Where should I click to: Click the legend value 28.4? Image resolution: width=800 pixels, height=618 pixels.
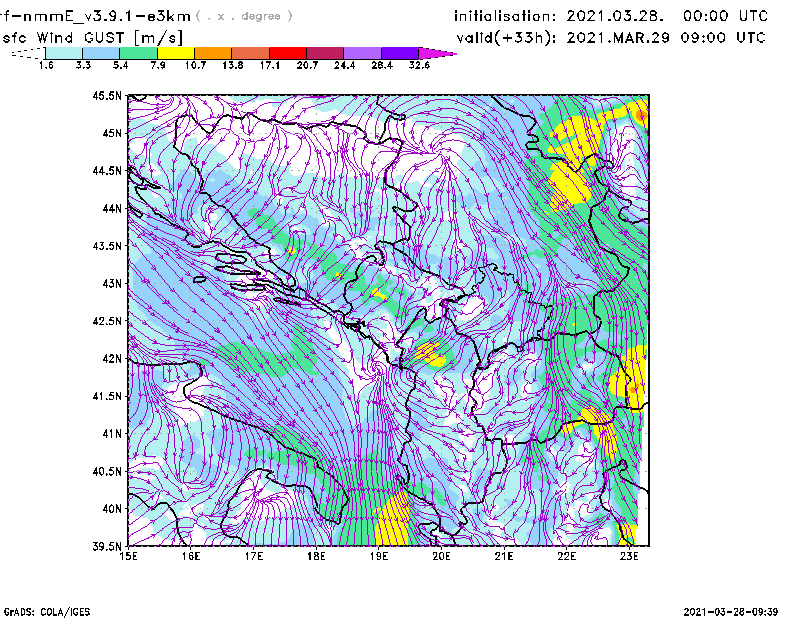[x=382, y=65]
